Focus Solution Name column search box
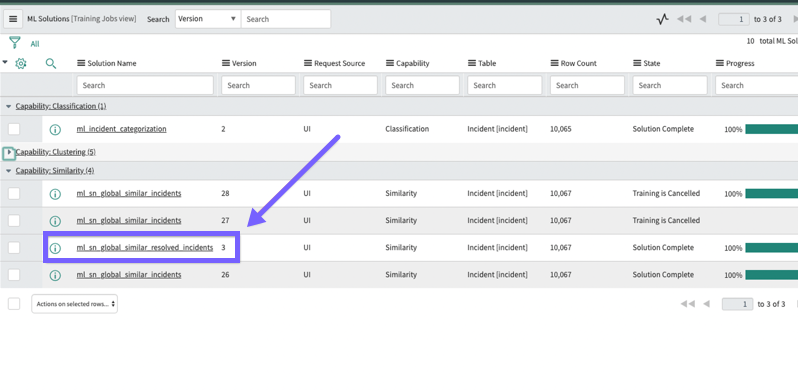 click(145, 85)
